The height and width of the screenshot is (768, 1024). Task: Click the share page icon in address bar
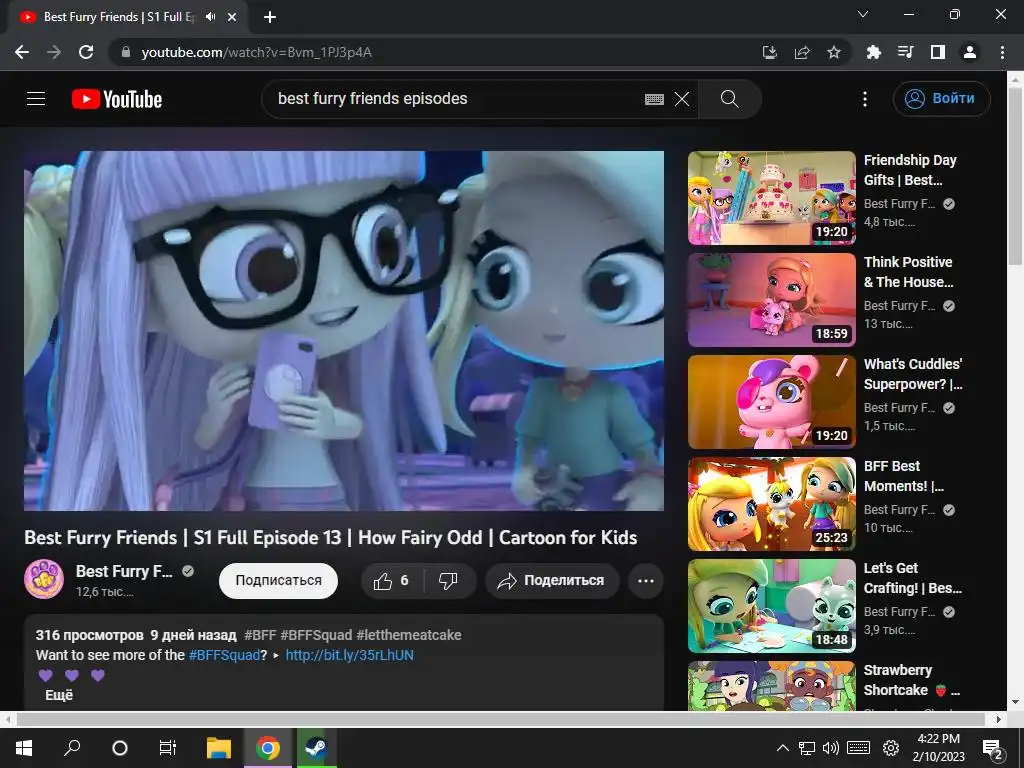802,52
